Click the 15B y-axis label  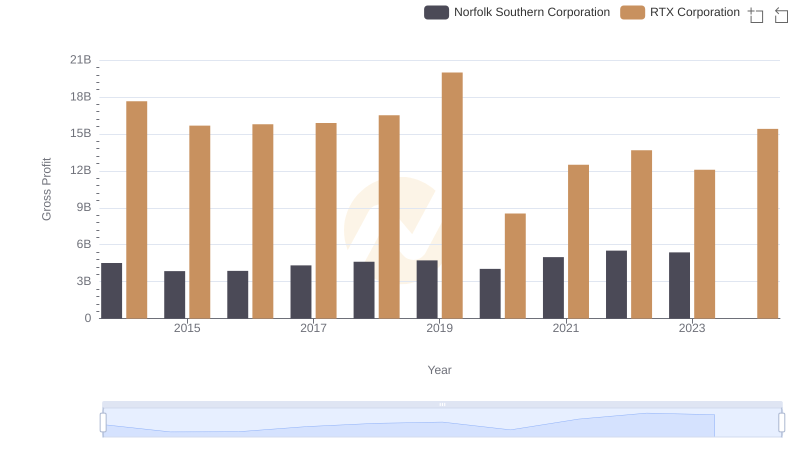coord(81,134)
